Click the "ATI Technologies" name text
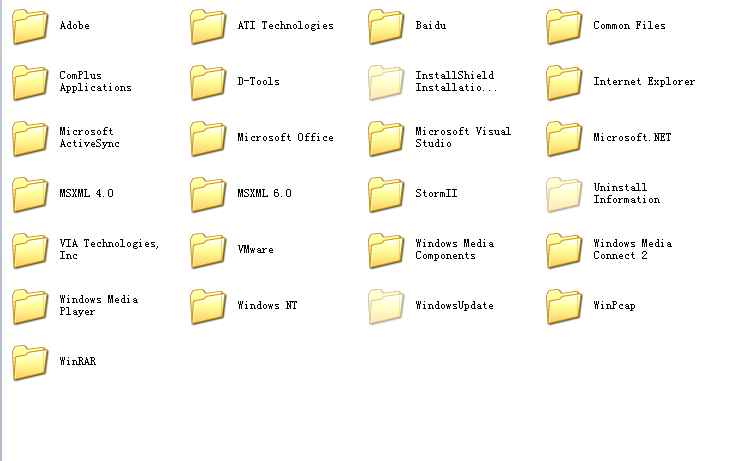Image resolution: width=743 pixels, height=461 pixels. [x=285, y=25]
